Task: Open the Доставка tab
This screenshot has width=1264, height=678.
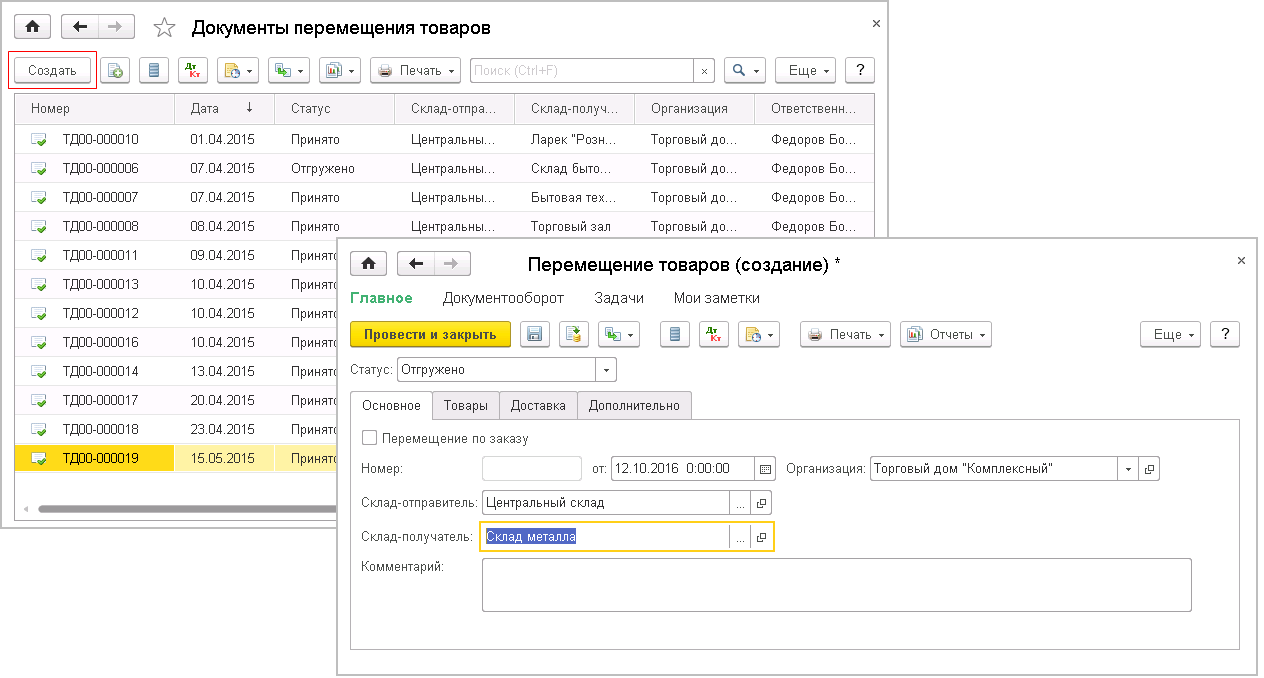Action: [538, 405]
